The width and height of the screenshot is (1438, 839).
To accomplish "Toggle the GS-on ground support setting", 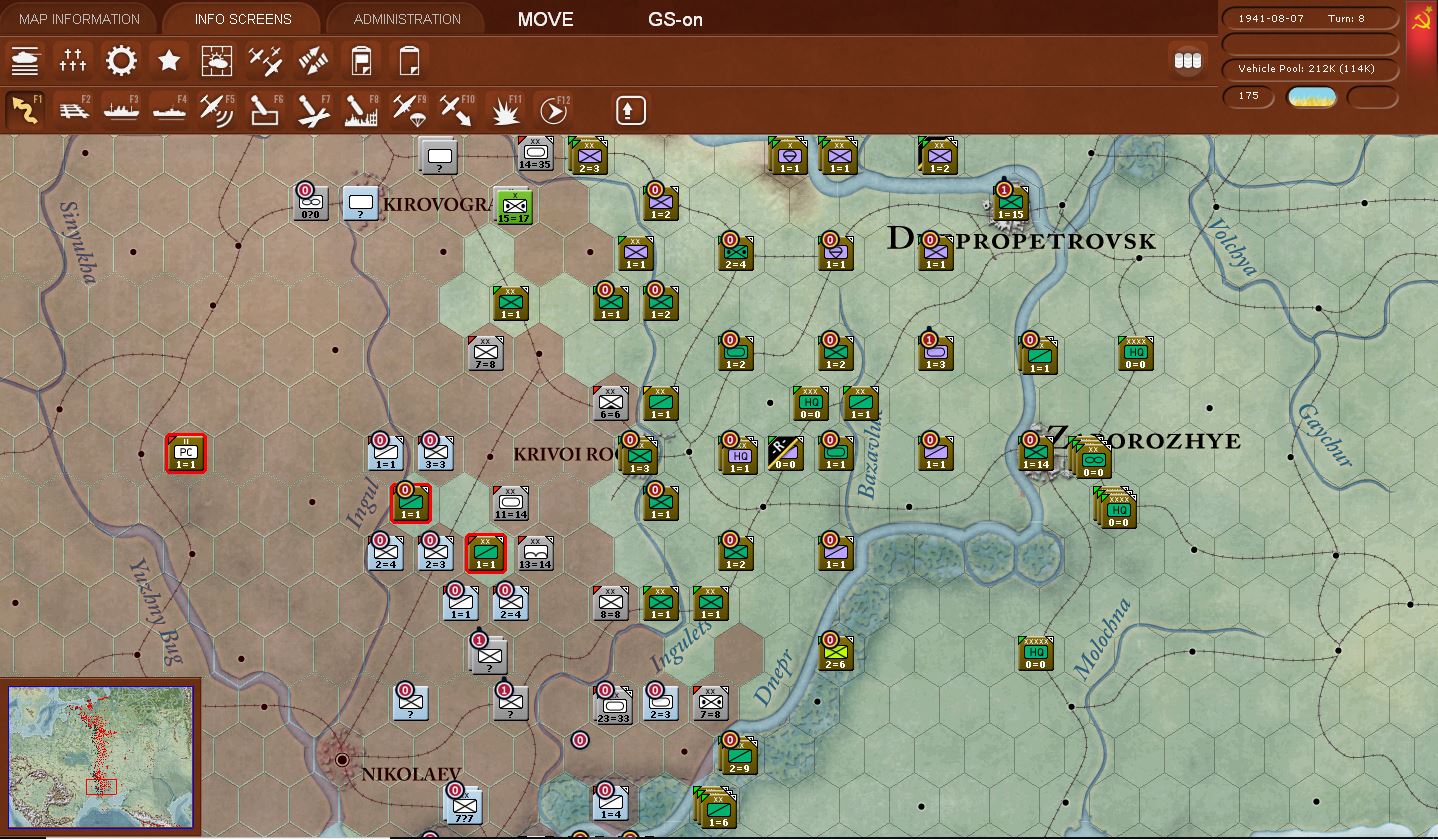I will [x=675, y=19].
